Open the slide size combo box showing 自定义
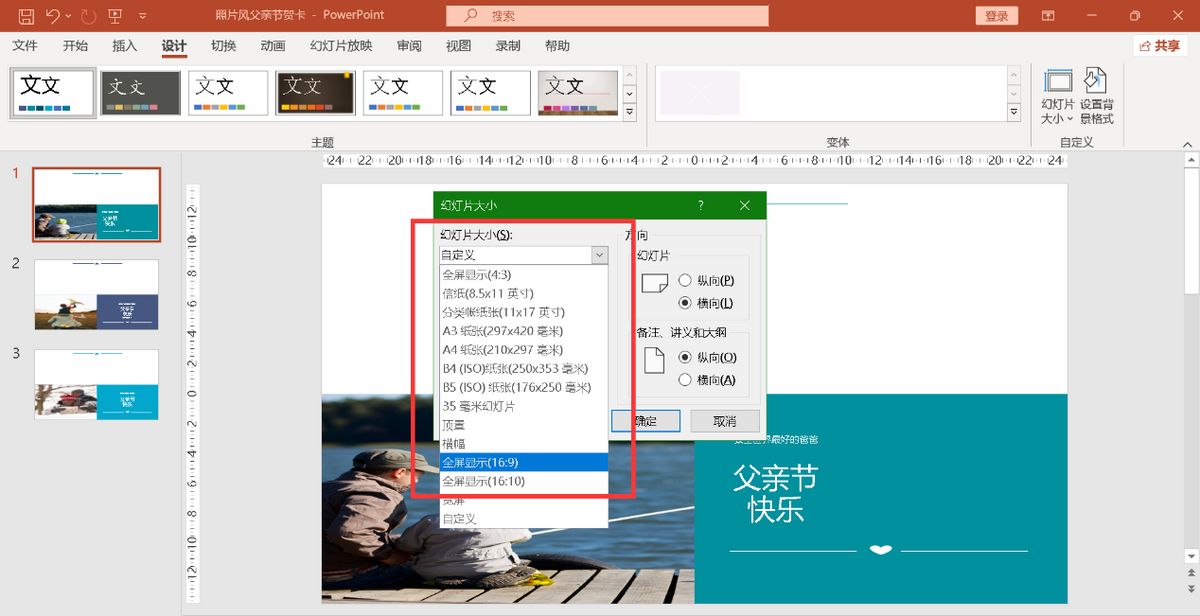Image resolution: width=1200 pixels, height=616 pixels. click(x=598, y=254)
